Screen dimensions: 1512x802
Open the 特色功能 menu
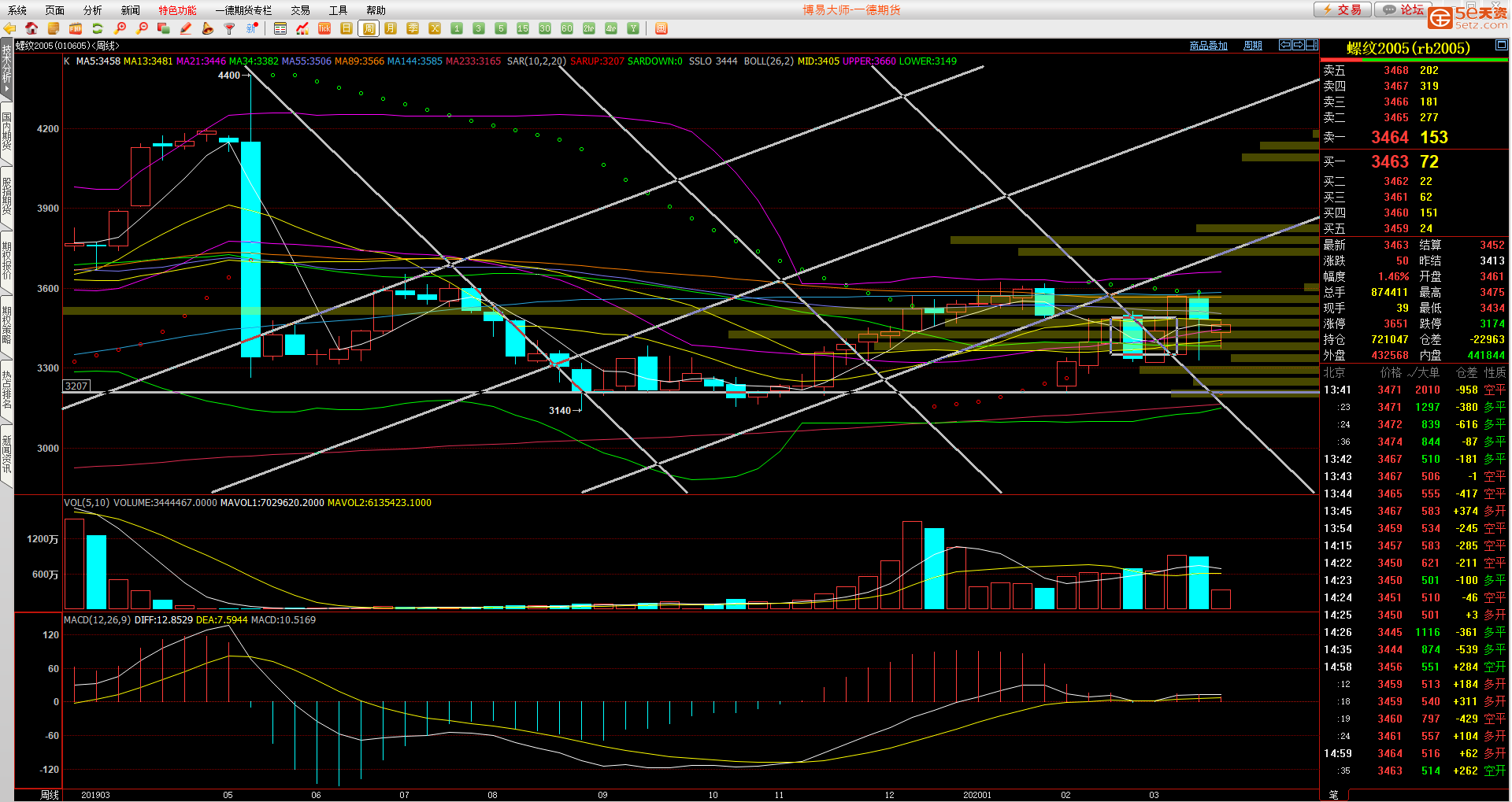[x=177, y=10]
